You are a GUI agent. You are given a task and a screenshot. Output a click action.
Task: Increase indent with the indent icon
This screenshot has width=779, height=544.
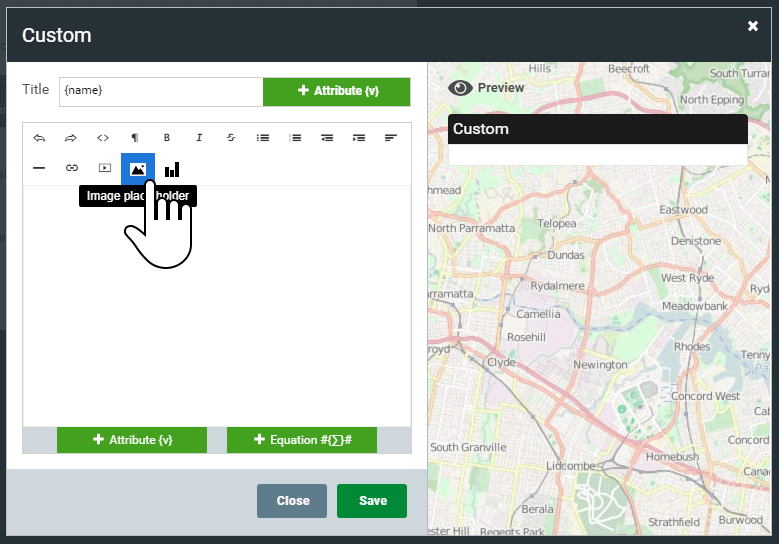[359, 138]
